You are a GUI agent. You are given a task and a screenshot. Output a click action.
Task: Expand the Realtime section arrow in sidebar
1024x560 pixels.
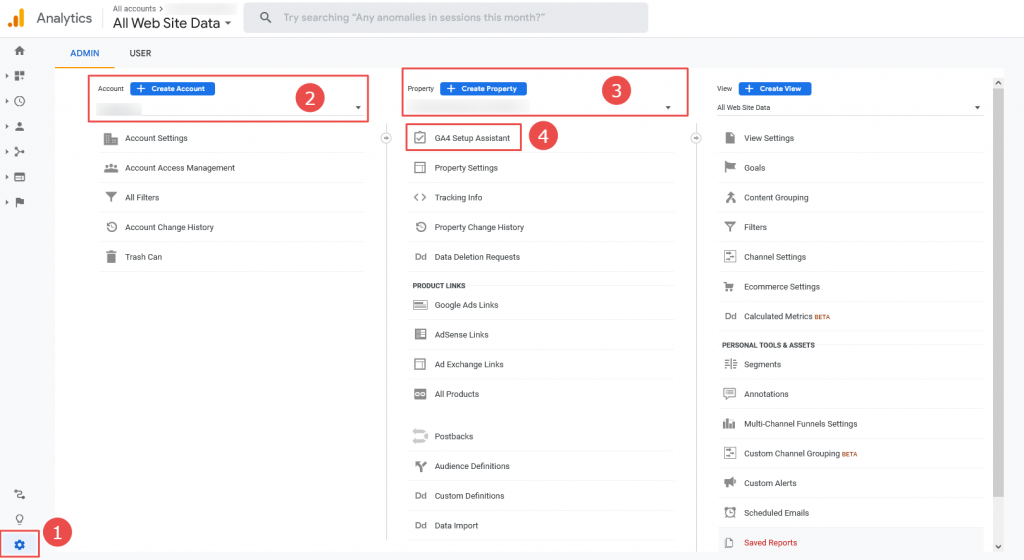click(x=7, y=101)
